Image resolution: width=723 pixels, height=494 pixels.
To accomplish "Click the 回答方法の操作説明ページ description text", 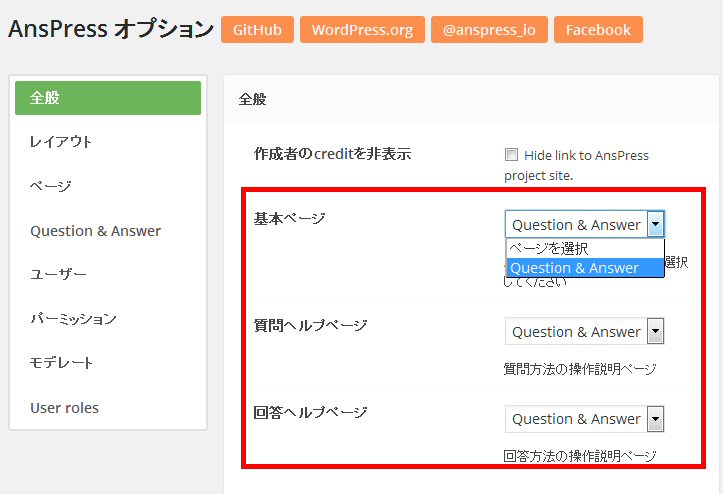I will click(580, 456).
